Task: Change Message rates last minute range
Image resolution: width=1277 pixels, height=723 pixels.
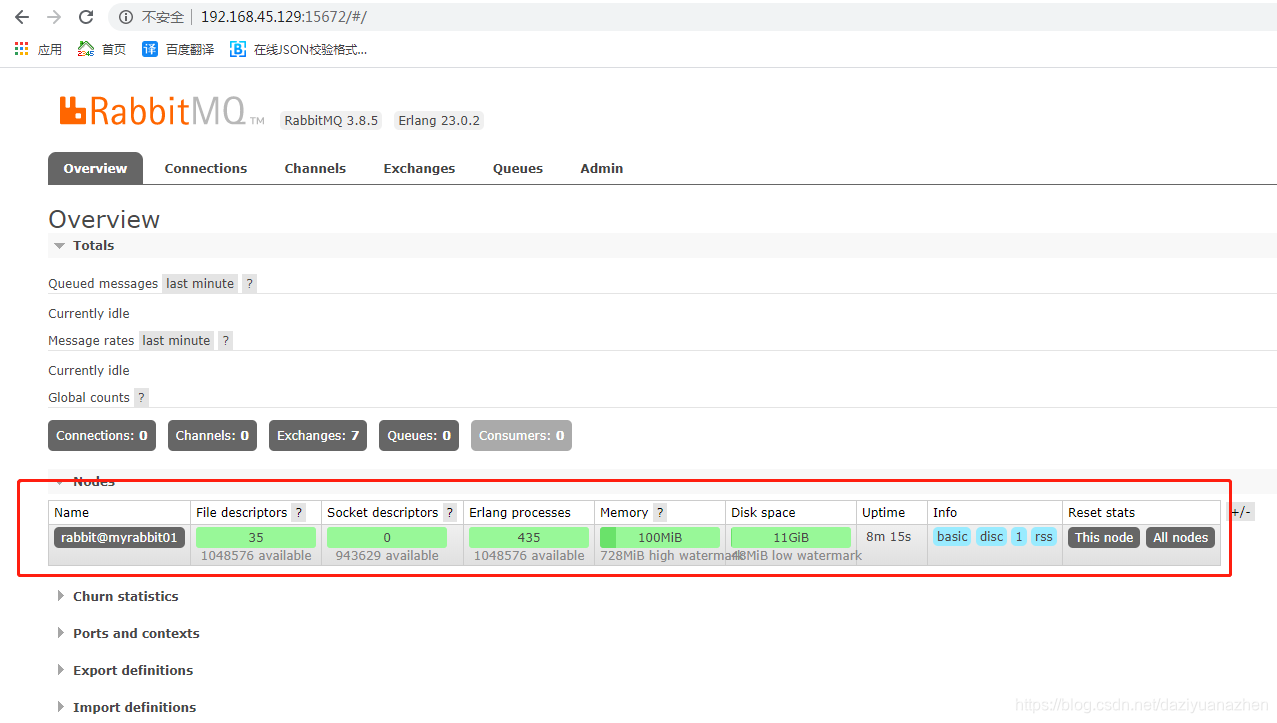Action: (176, 341)
